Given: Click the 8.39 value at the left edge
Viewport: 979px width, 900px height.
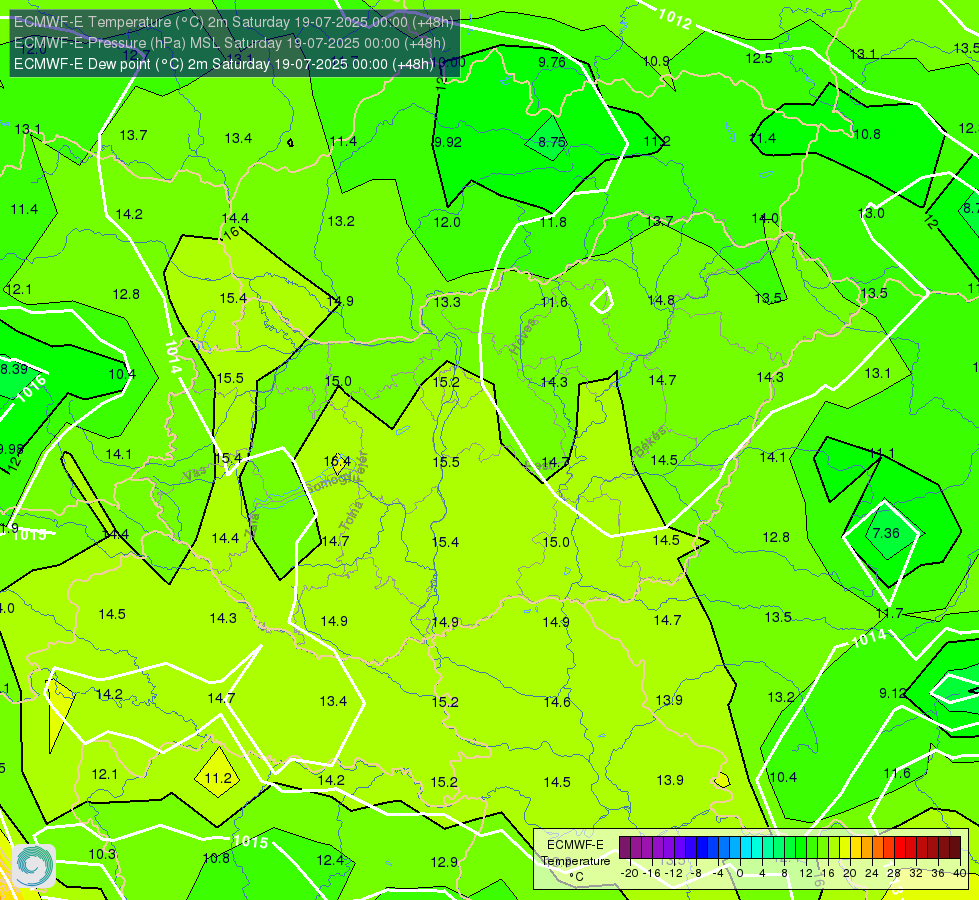Looking at the screenshot, I should click(x=14, y=368).
